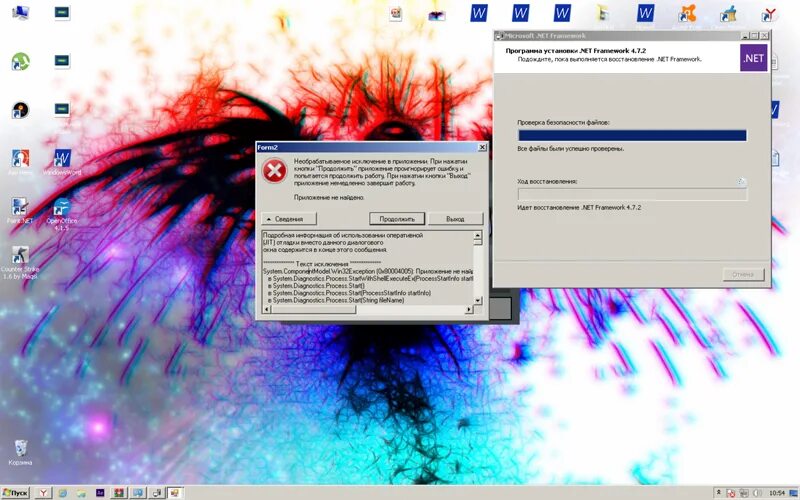Click the System.ComponentModel.Win32Exception line
The image size is (800, 500).
click(x=368, y=271)
